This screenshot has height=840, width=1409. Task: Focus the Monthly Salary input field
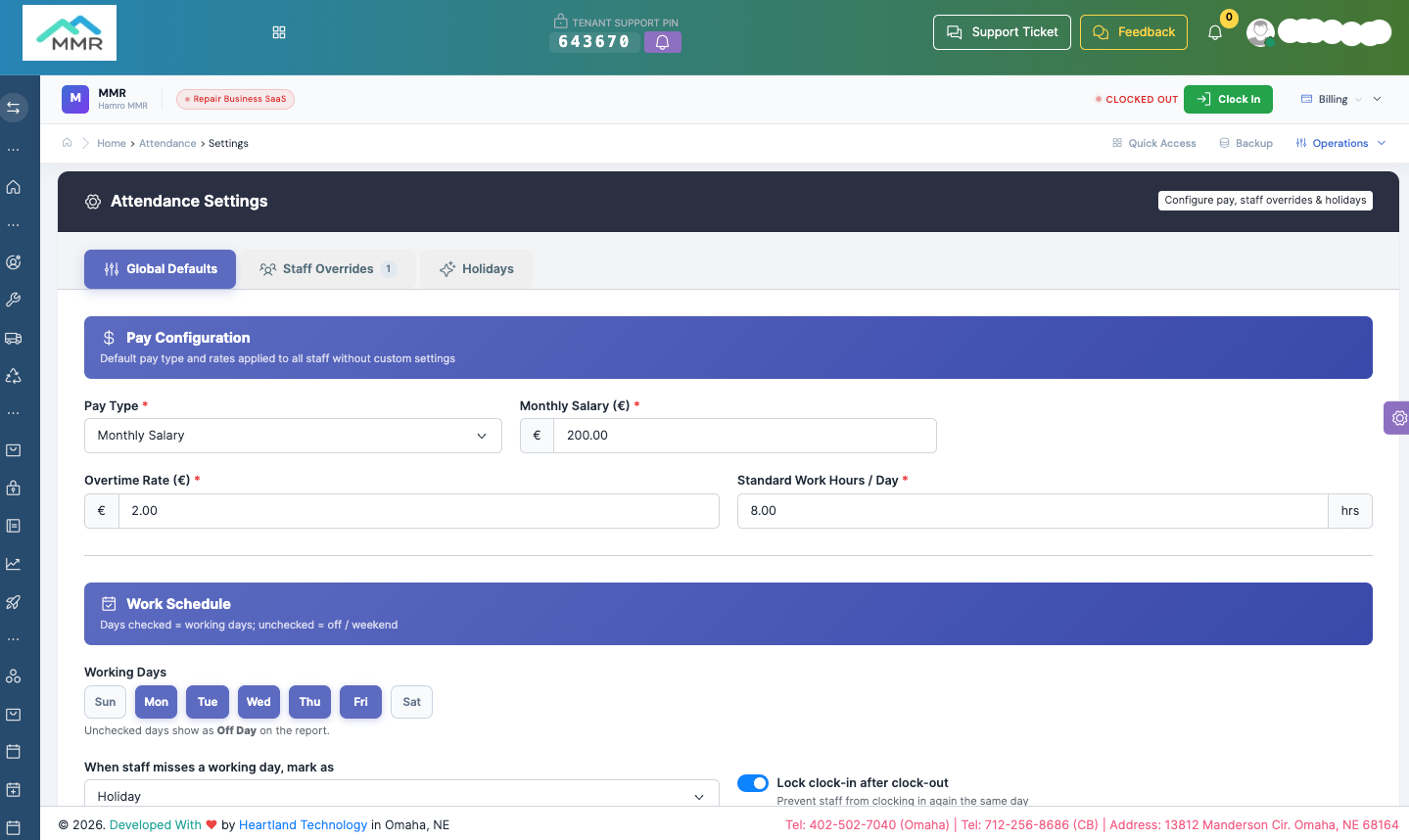(745, 436)
